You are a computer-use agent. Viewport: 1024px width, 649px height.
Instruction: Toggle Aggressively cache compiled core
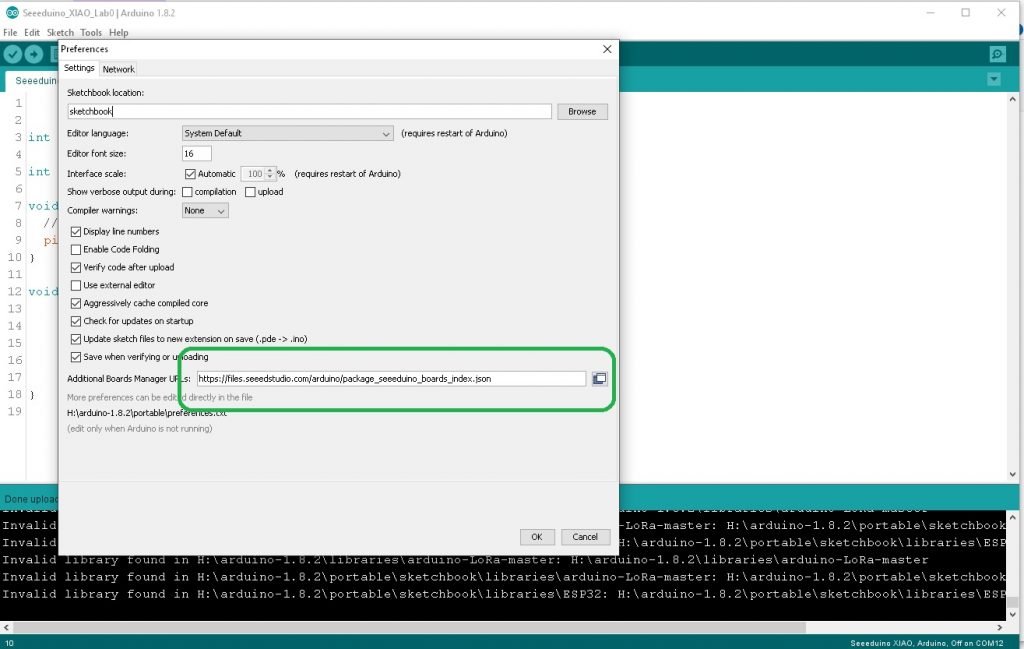(x=76, y=304)
